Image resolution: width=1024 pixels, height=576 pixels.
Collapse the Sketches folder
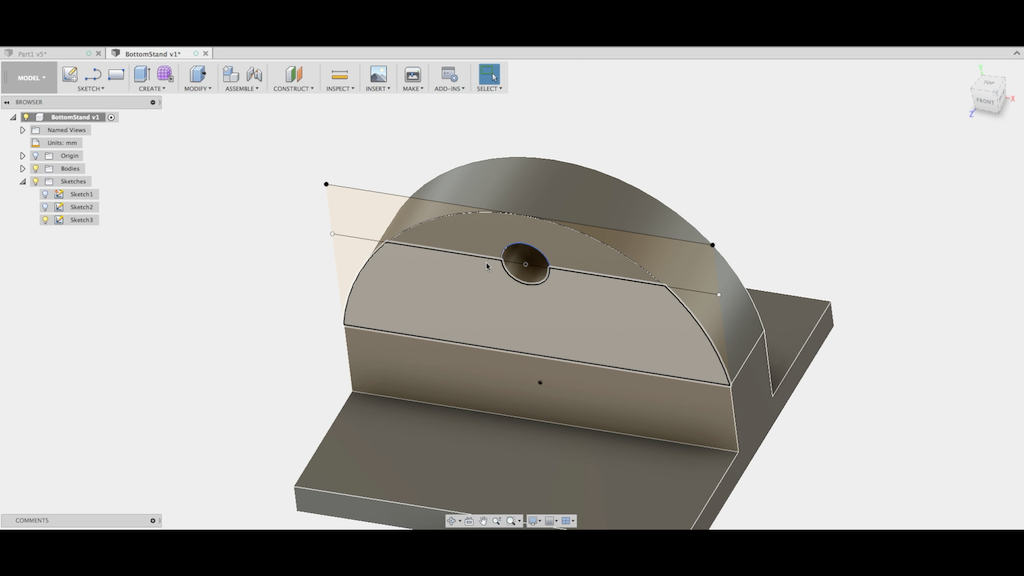click(x=22, y=182)
